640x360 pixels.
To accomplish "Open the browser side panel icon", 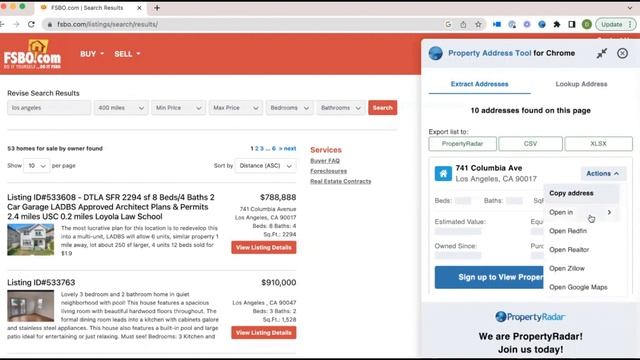I will pos(572,24).
